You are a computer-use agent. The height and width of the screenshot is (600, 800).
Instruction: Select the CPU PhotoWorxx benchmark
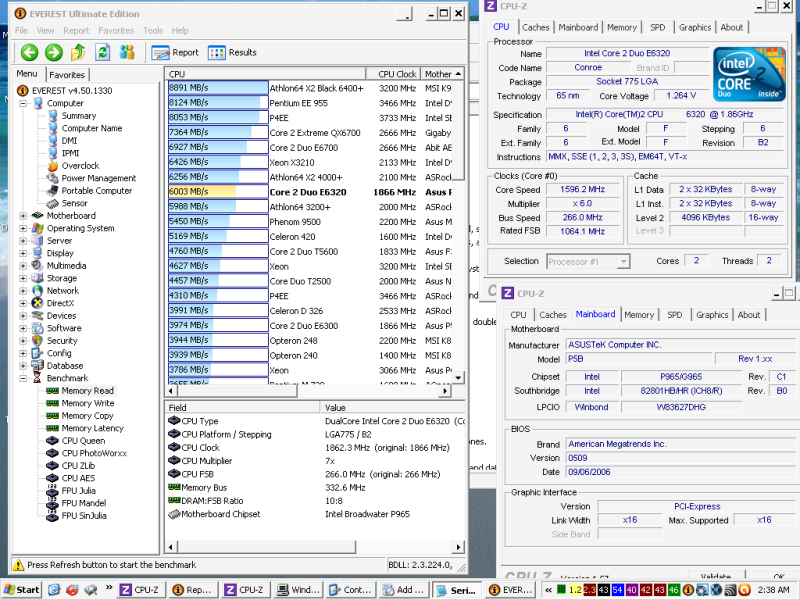[94, 453]
